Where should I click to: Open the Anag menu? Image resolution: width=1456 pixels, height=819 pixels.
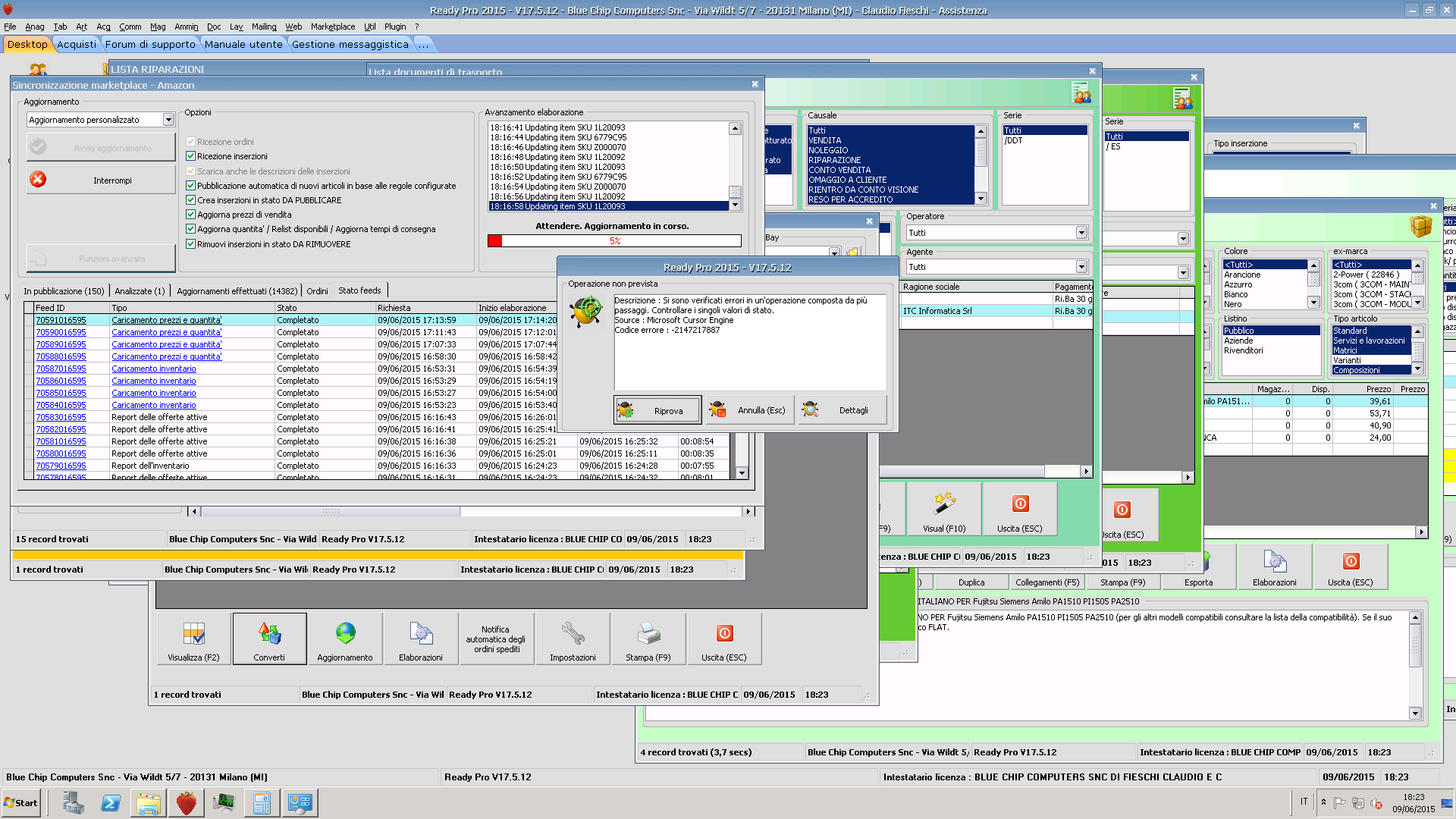point(35,27)
